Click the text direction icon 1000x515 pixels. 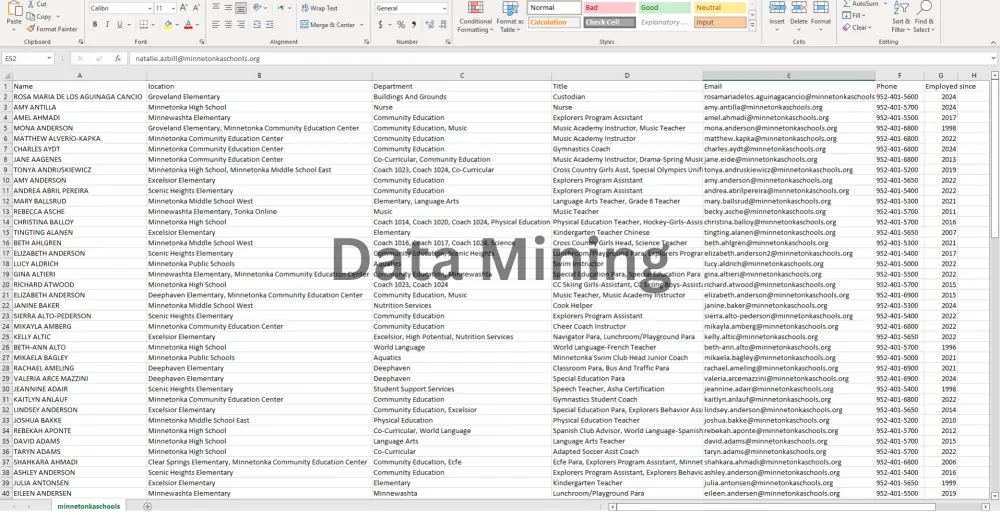pyautogui.click(x=281, y=8)
